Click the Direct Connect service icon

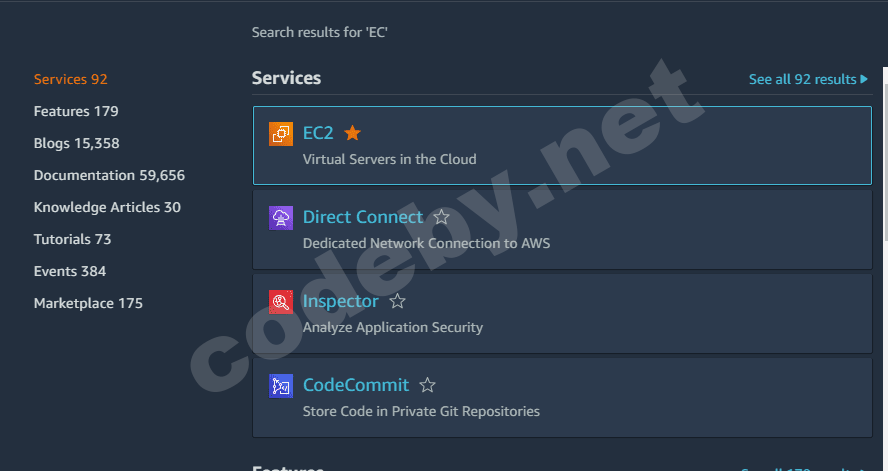tap(281, 218)
